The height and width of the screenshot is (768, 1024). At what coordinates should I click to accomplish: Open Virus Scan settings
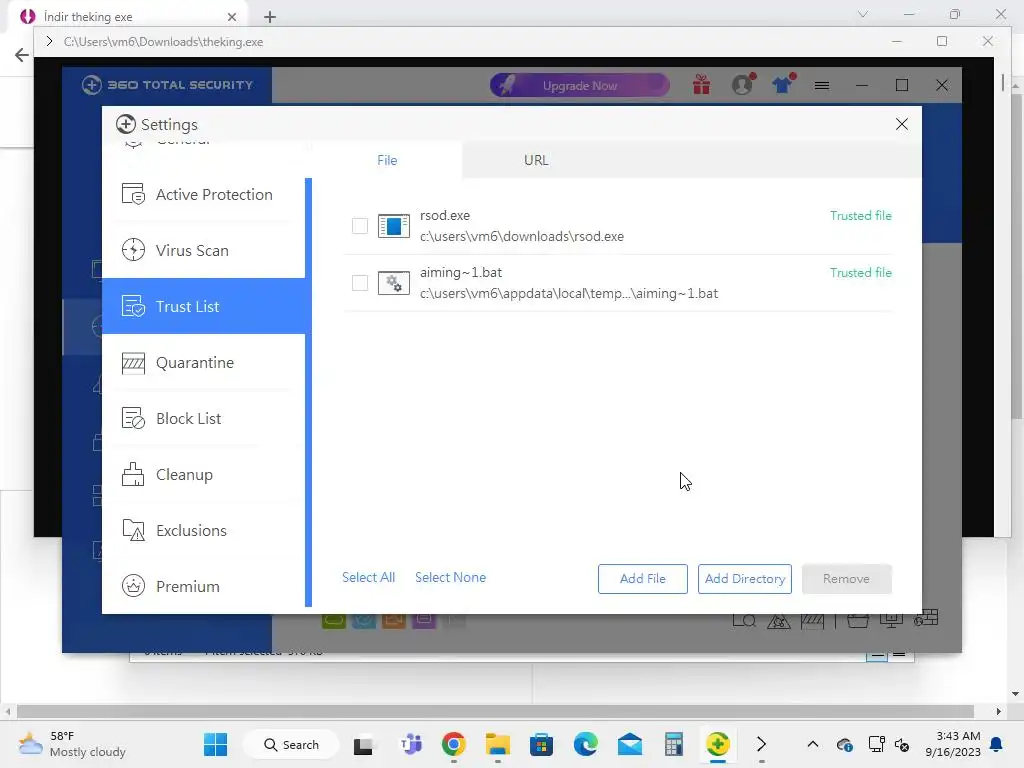pyautogui.click(x=204, y=250)
